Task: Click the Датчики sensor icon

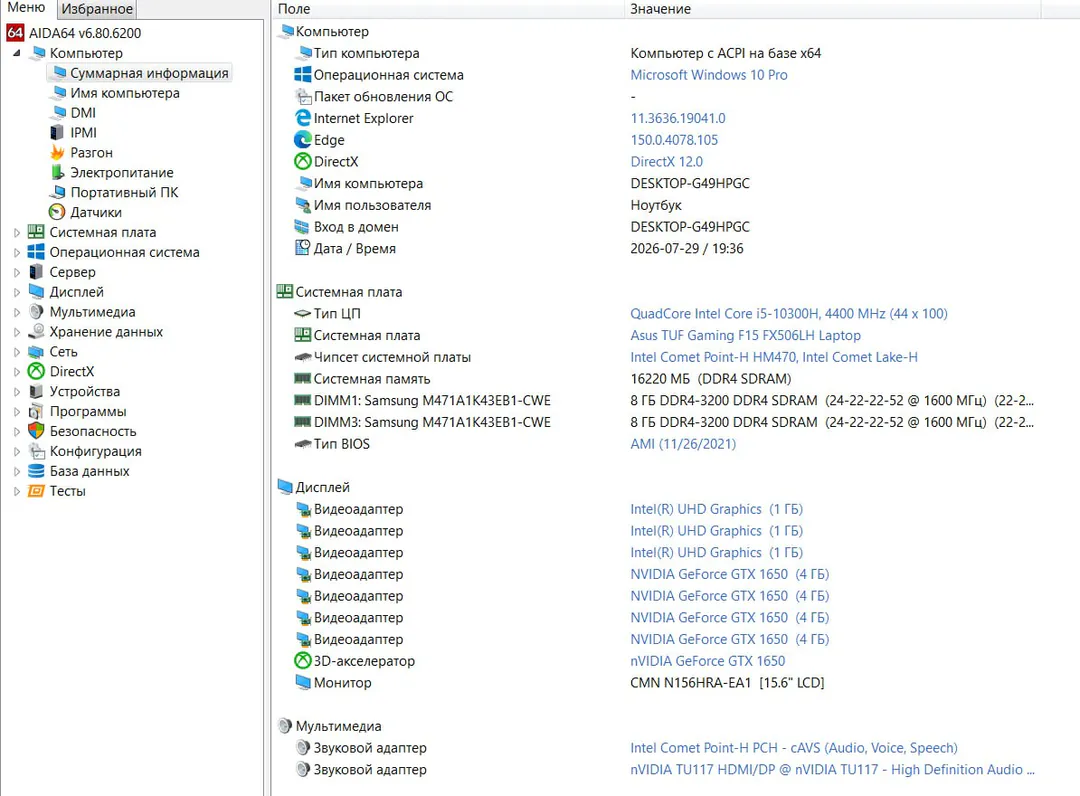Action: 57,212
